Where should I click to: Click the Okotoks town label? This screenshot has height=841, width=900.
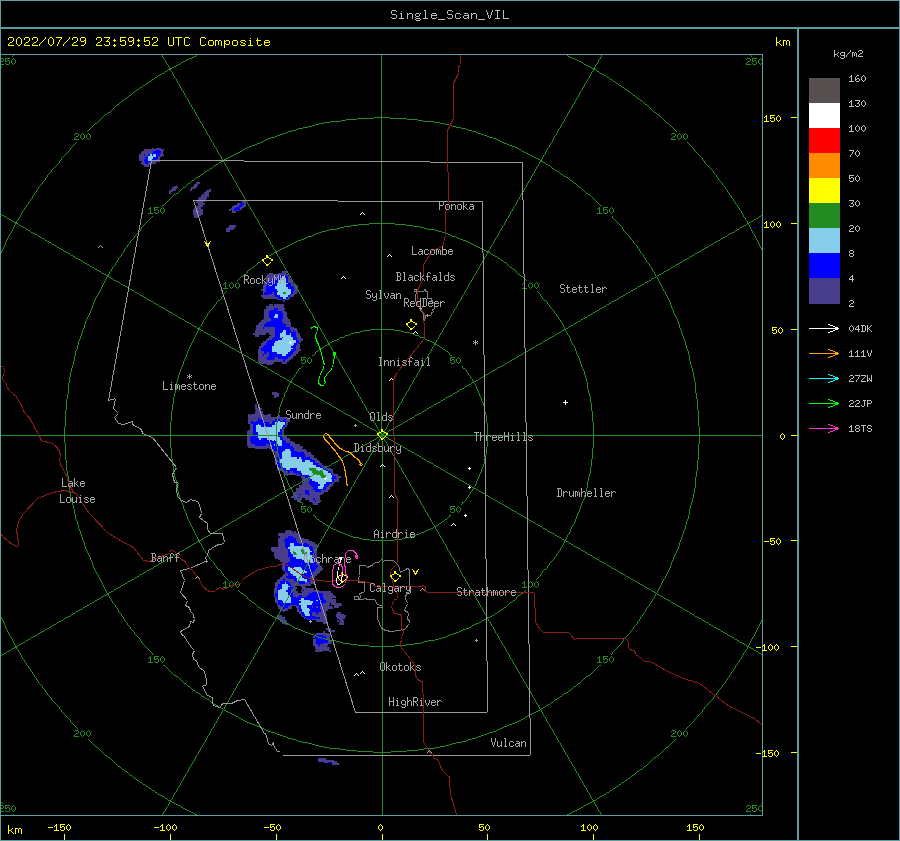click(x=400, y=667)
